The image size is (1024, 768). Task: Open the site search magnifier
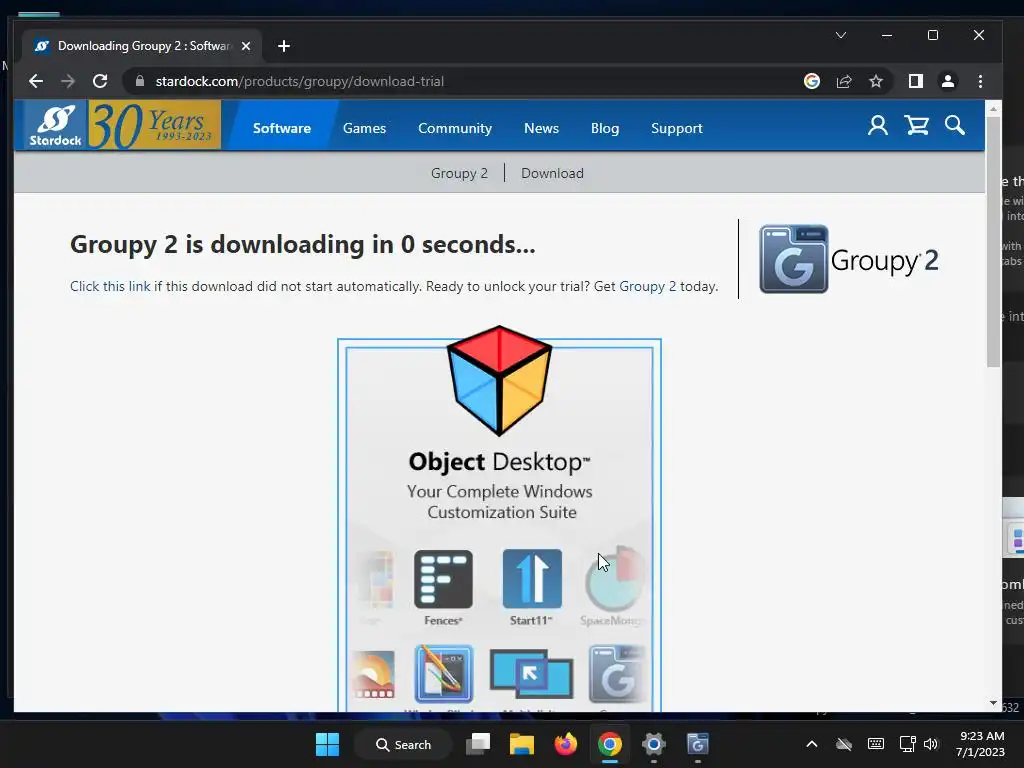coord(955,125)
